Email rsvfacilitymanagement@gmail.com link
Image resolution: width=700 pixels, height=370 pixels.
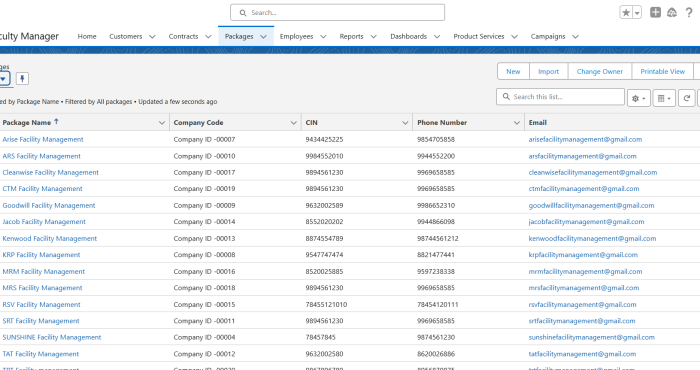pos(583,304)
